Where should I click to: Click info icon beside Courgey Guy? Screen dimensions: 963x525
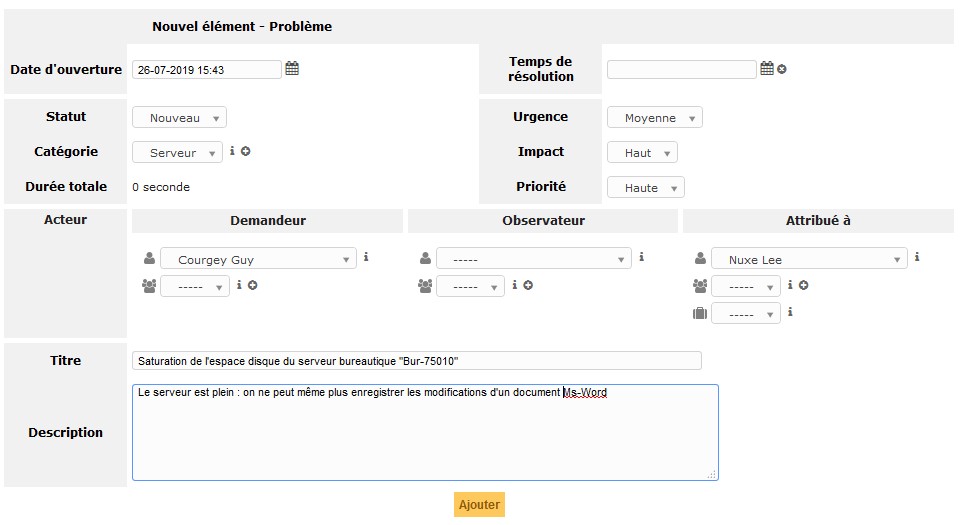tap(366, 257)
